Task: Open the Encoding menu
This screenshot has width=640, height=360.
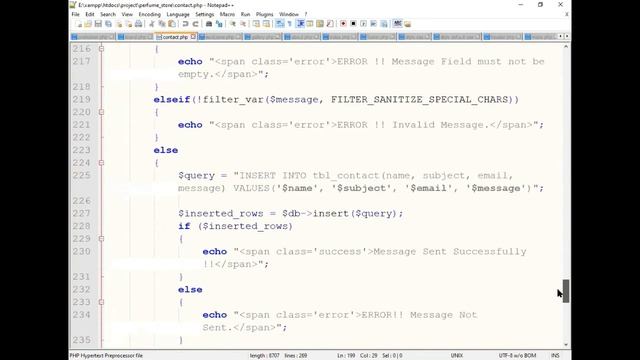Action: point(149,14)
